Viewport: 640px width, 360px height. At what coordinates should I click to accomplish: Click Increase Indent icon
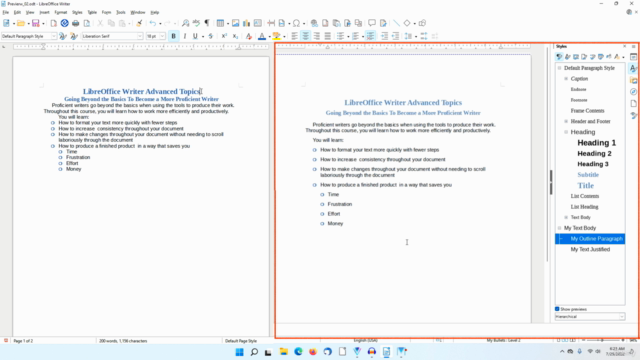pos(384,36)
